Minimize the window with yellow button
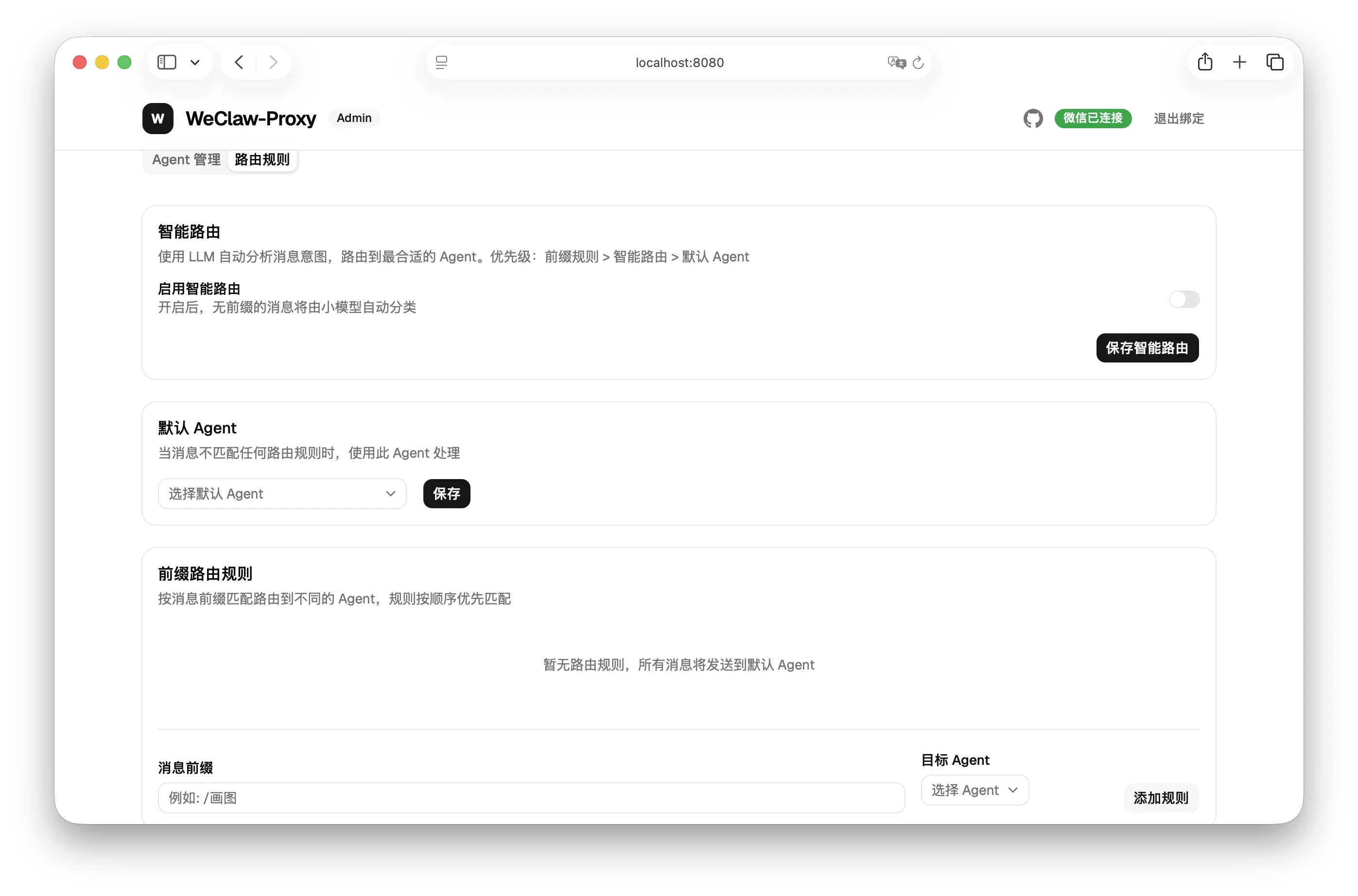Screen dimensions: 1358x896 (102, 62)
